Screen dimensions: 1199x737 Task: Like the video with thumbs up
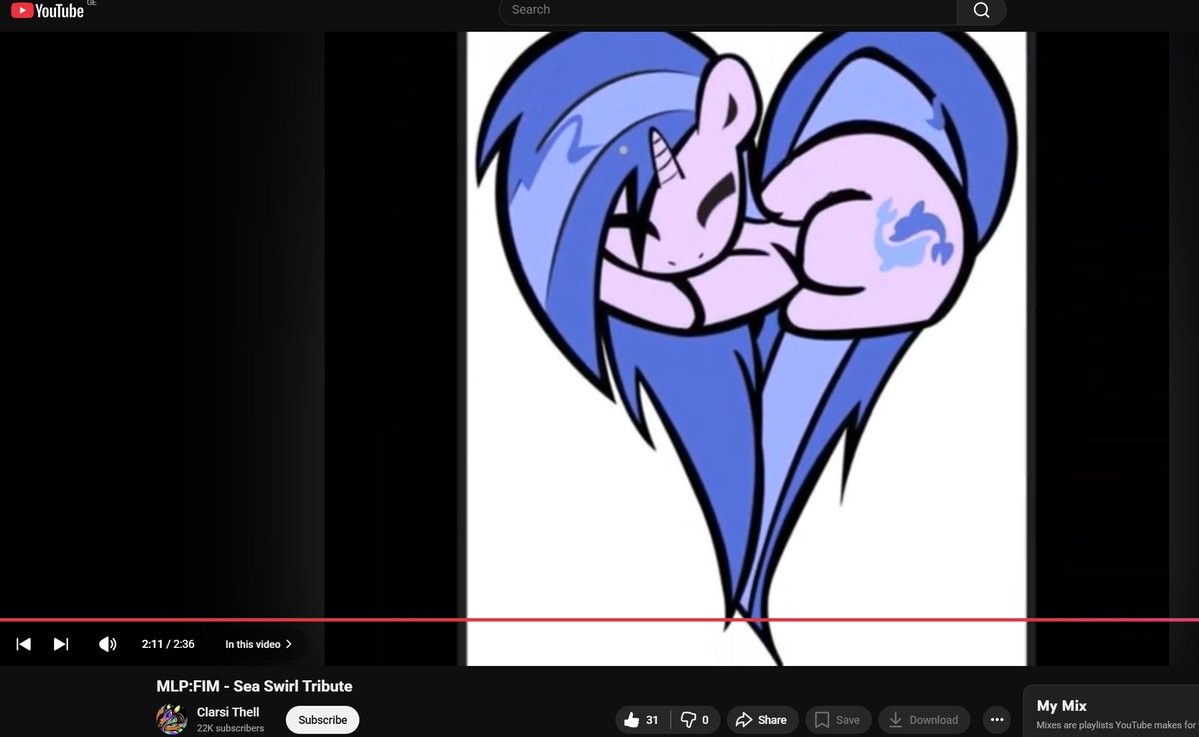pyautogui.click(x=642, y=720)
